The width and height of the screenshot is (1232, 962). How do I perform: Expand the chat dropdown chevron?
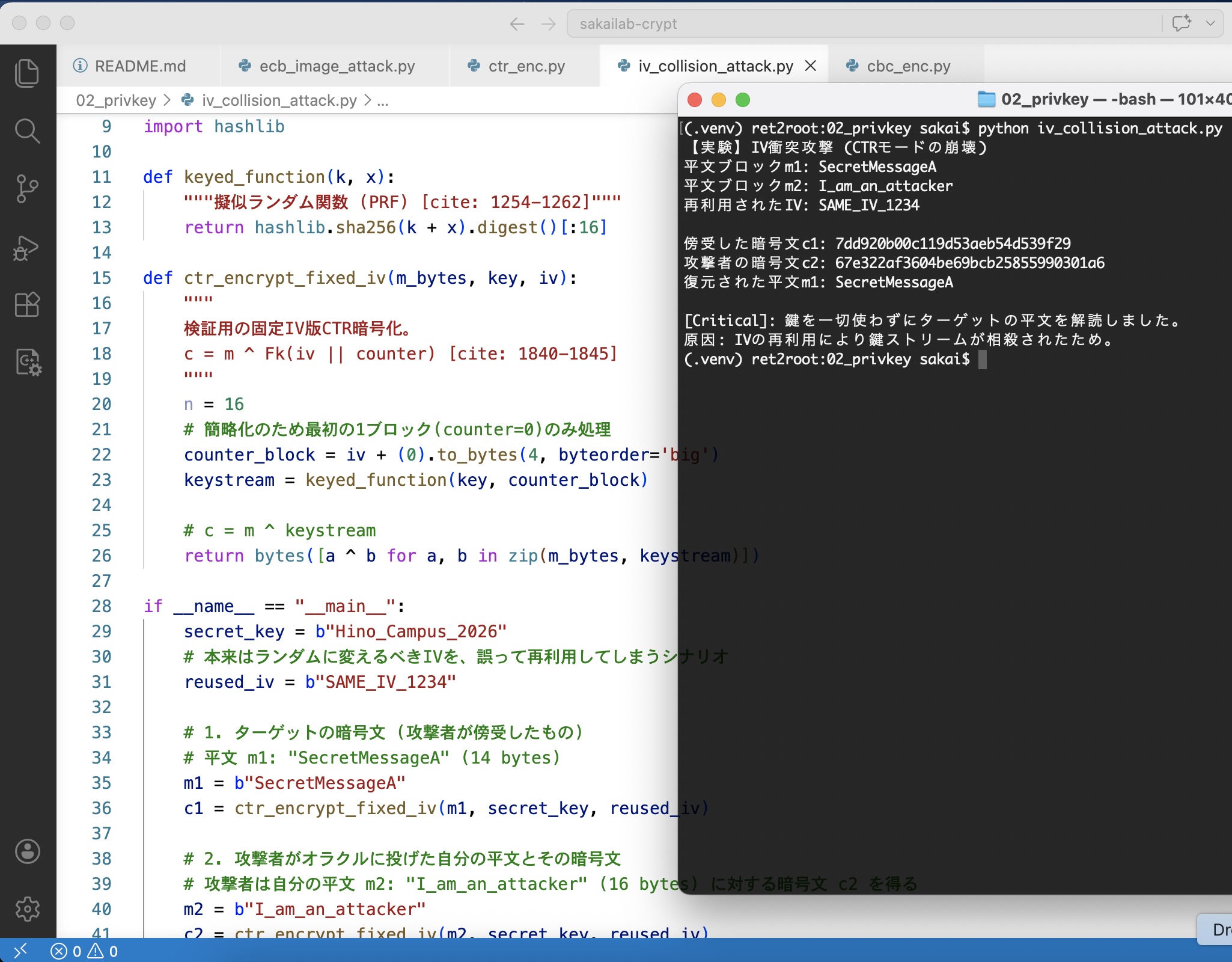(1210, 24)
